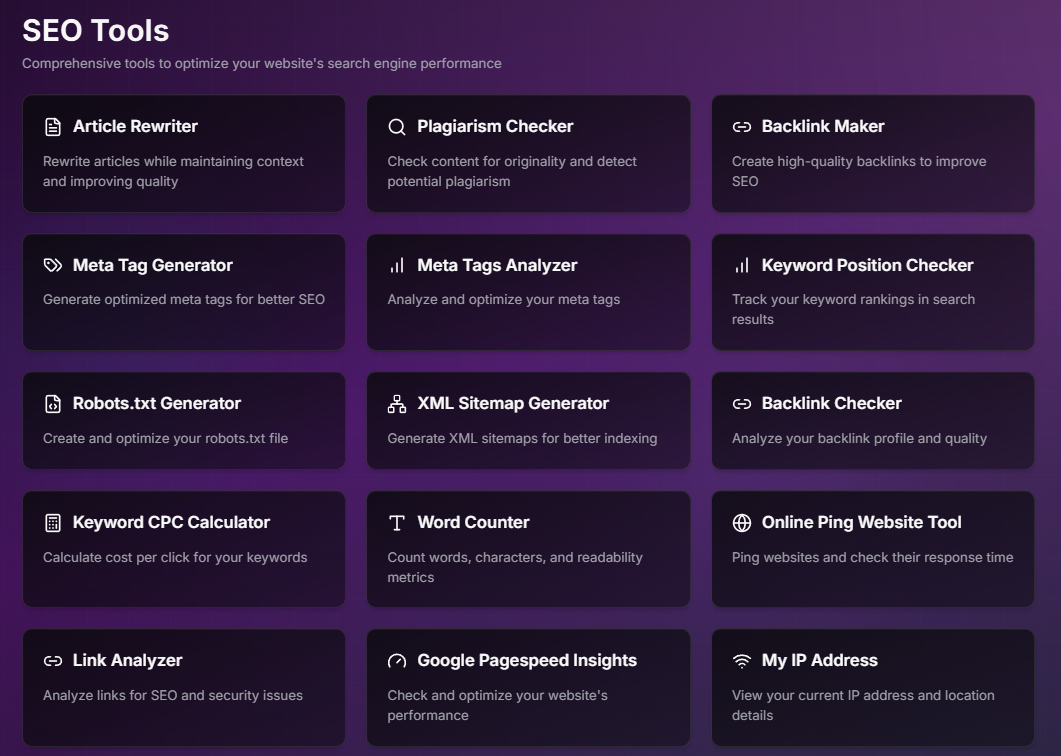Click the code file icon for Robots.txt Generator

click(x=53, y=404)
